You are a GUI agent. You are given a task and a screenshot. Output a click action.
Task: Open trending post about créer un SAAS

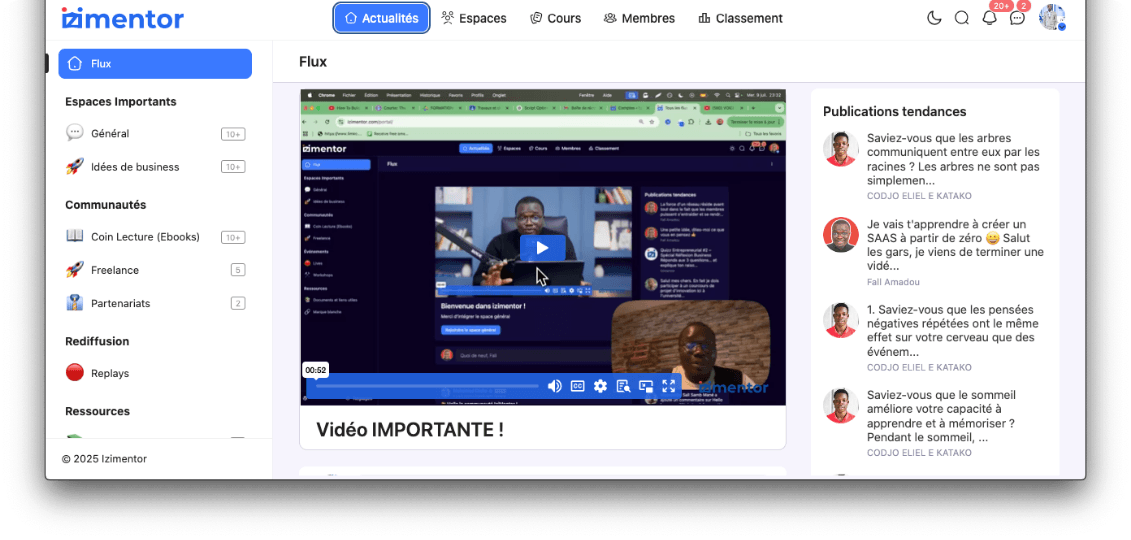point(955,245)
